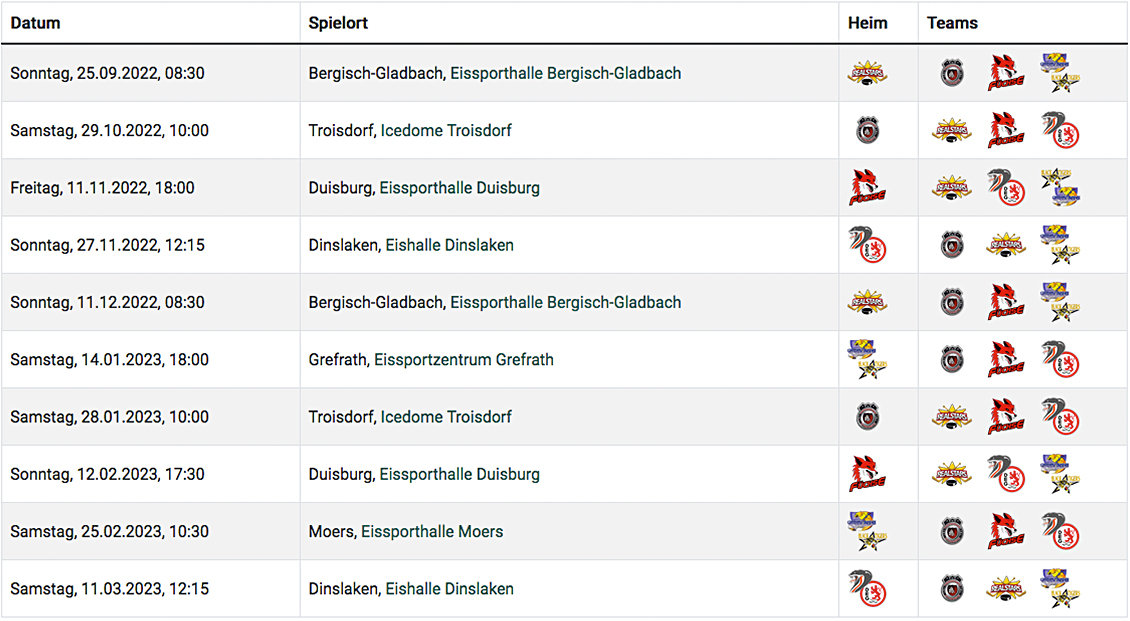Viewport: 1130px width, 621px height.
Task: Click home team logo in 25.02.2023 Moers row
Action: pyautogui.click(x=867, y=532)
